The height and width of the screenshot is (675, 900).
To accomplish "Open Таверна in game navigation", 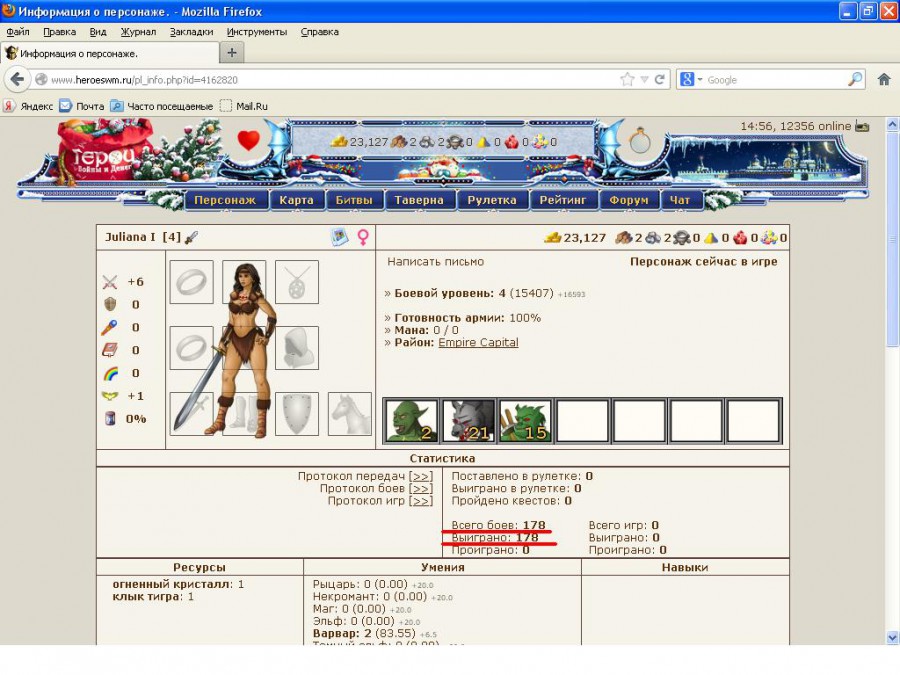I will click(419, 200).
